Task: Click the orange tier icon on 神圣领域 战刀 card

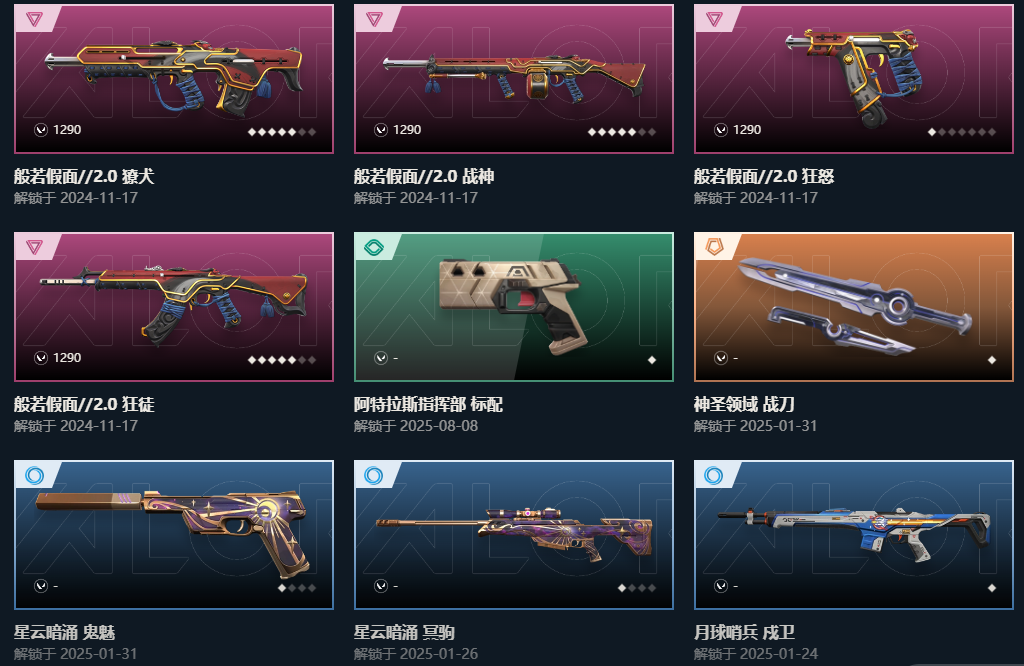Action: coord(714,247)
